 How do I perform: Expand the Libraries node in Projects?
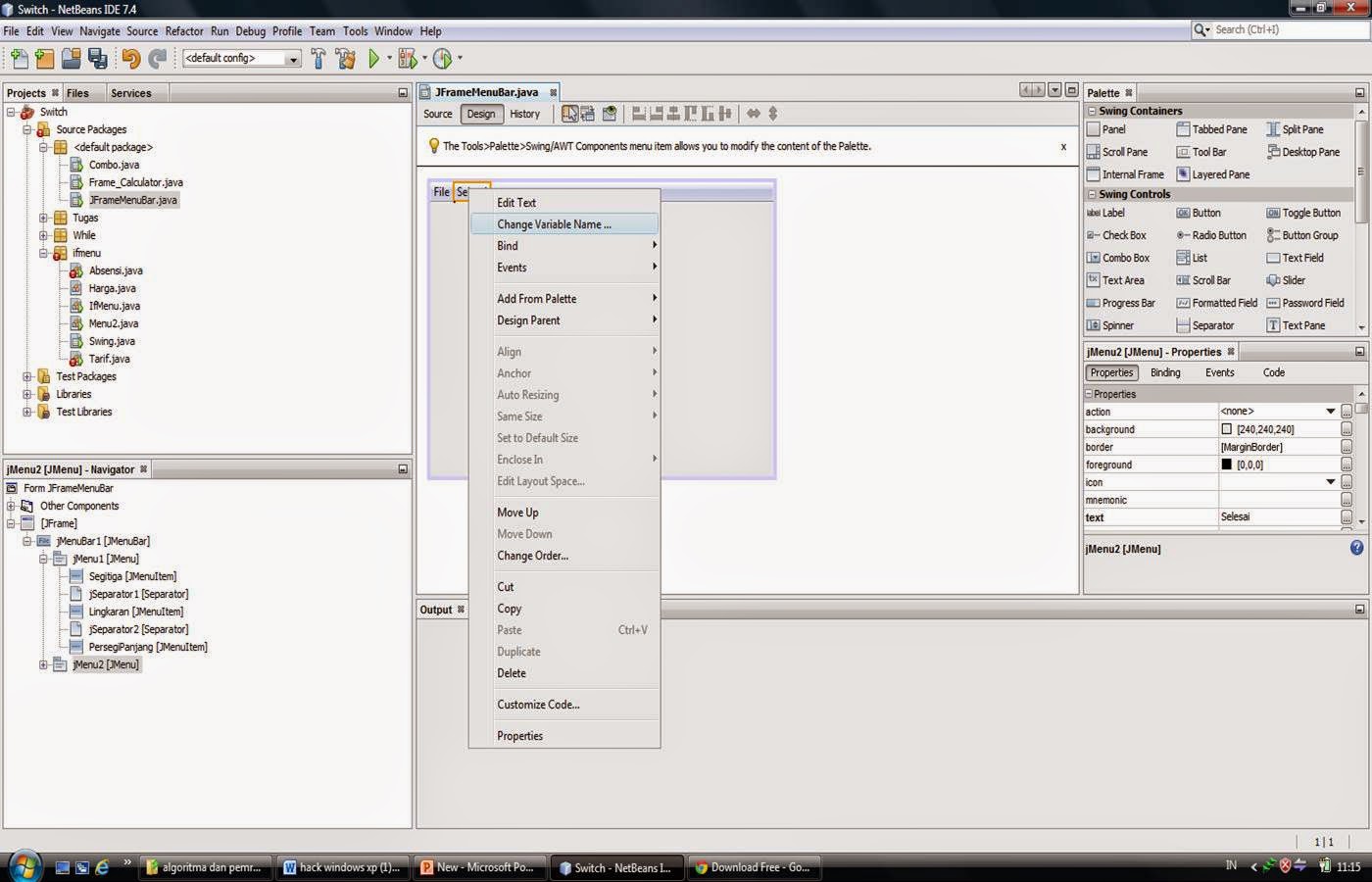pyautogui.click(x=26, y=394)
